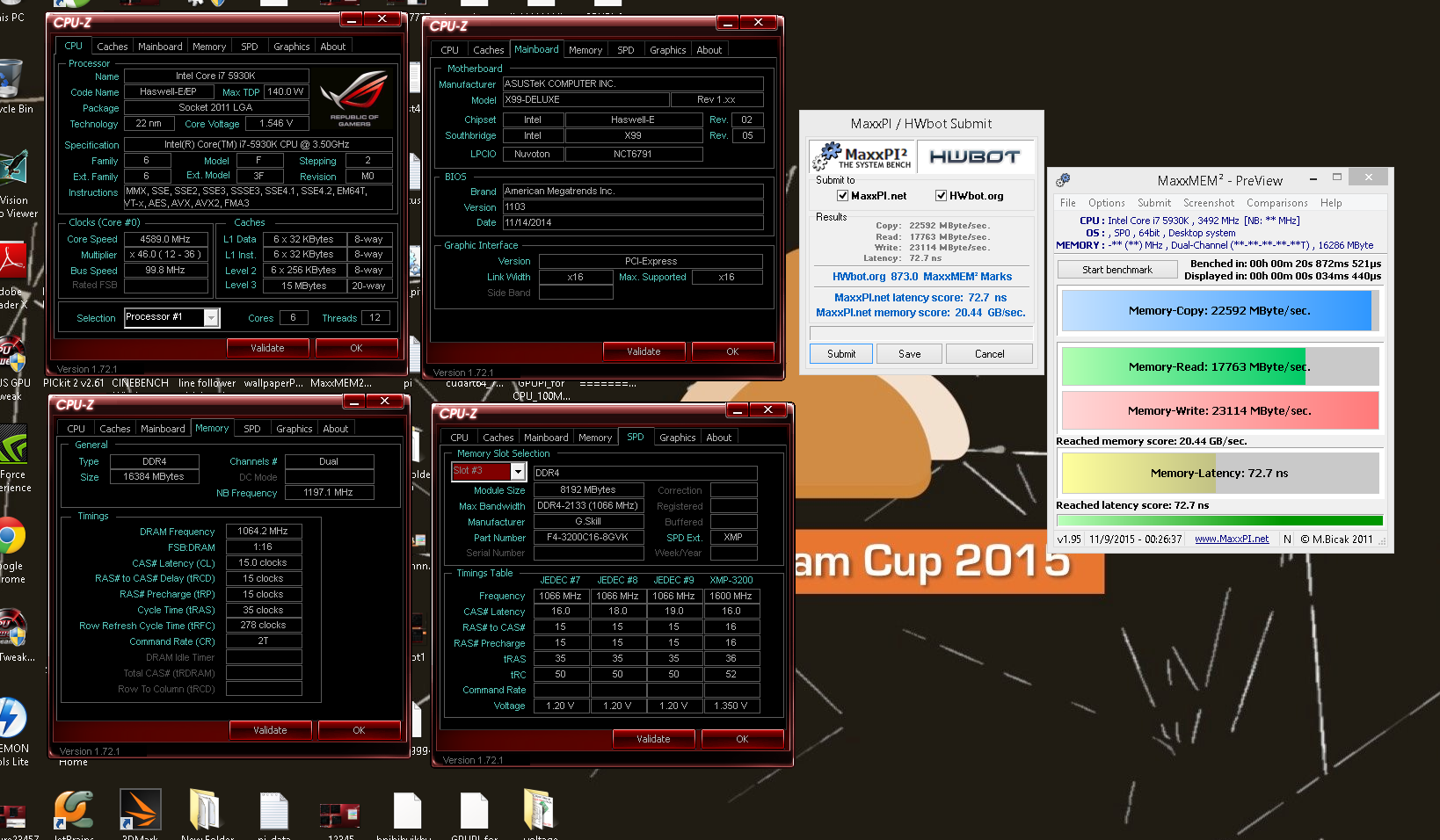Click Submit button in MaxxPI dialog
The width and height of the screenshot is (1440, 840).
[841, 354]
